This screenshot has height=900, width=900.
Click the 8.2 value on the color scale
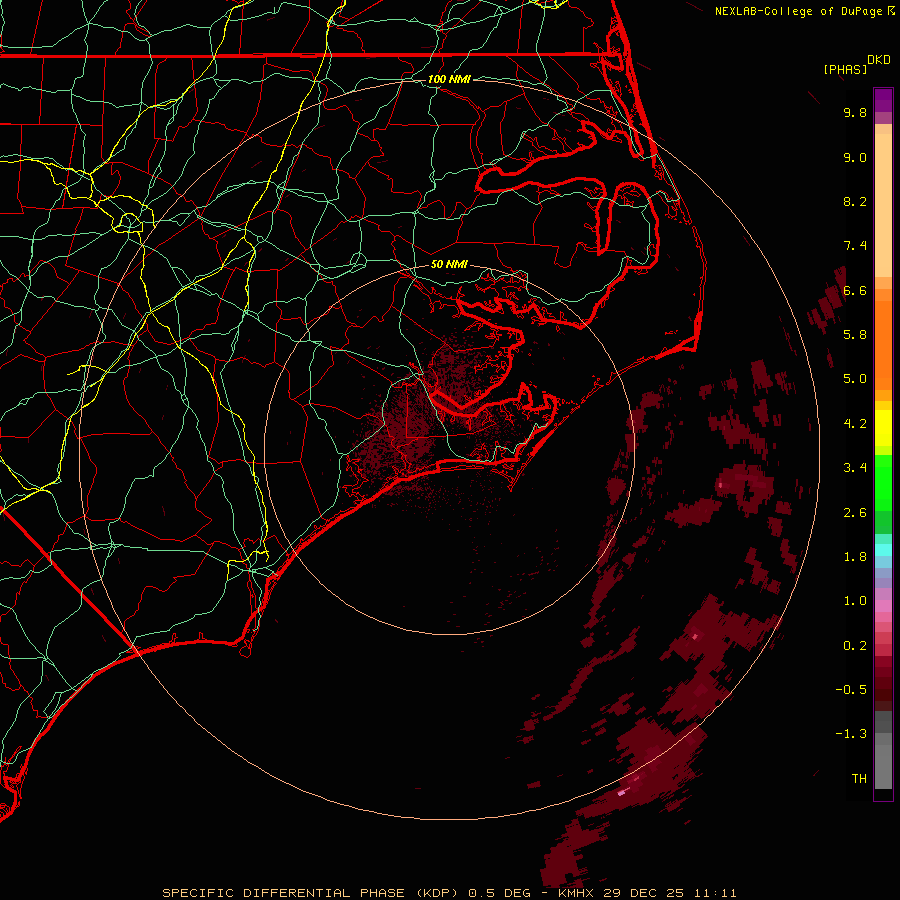point(855,201)
